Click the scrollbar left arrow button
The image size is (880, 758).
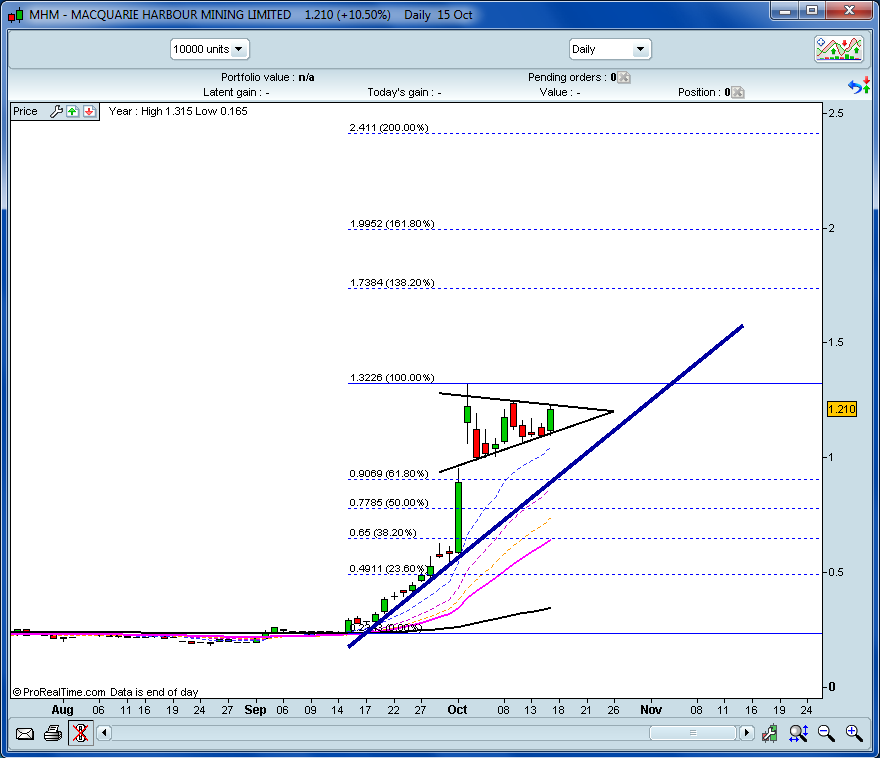(104, 733)
